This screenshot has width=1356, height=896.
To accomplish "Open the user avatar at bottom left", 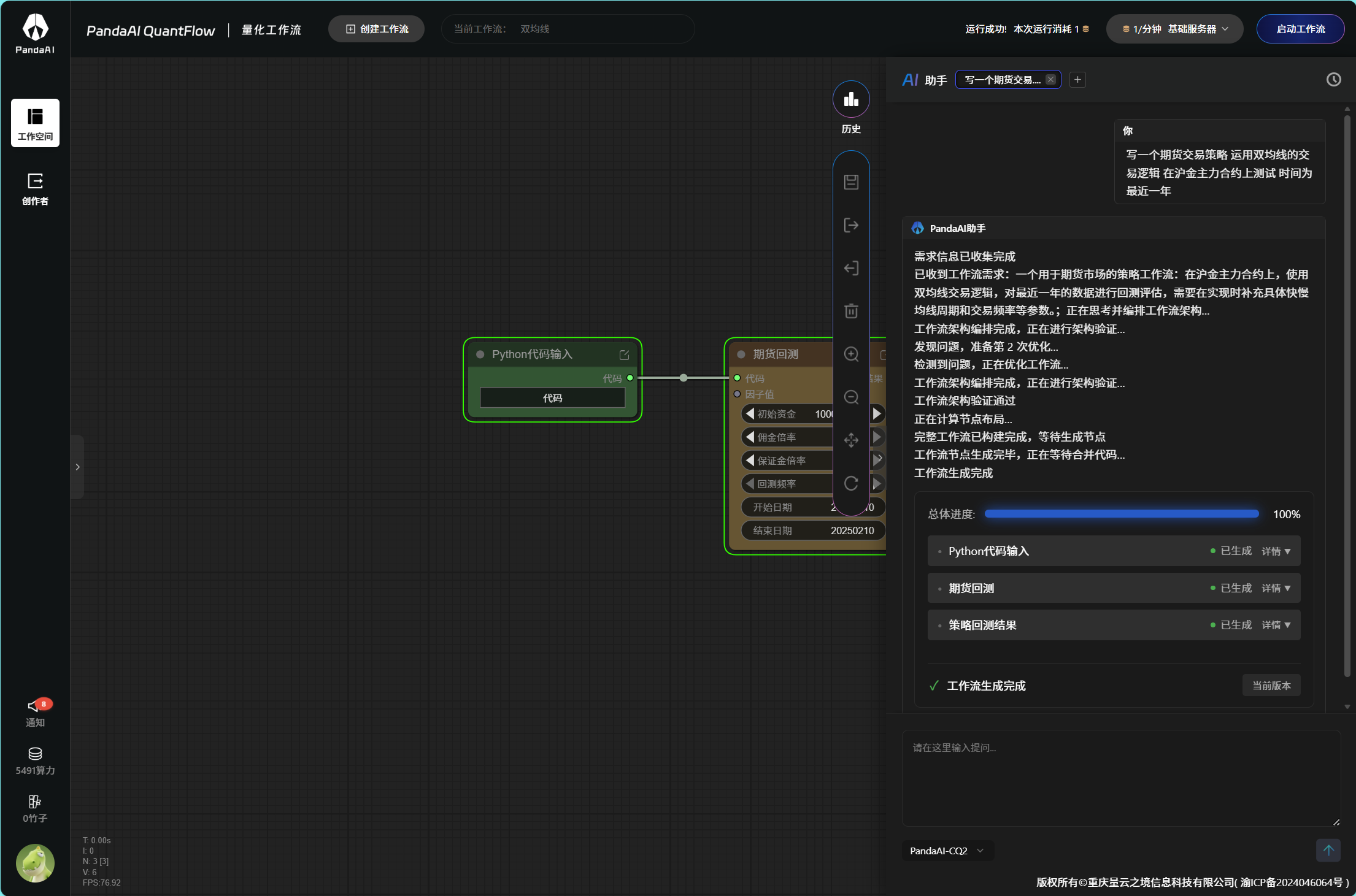I will (35, 863).
